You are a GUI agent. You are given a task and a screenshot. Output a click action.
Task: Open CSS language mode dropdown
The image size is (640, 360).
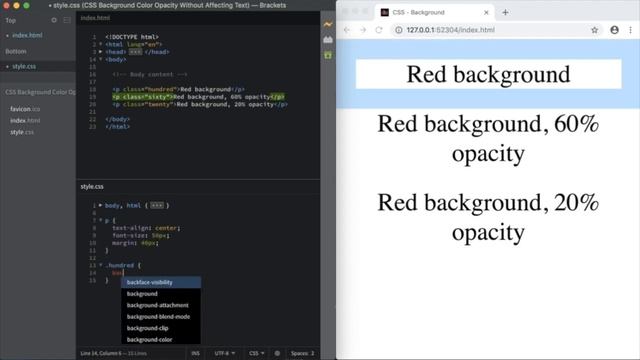(257, 353)
